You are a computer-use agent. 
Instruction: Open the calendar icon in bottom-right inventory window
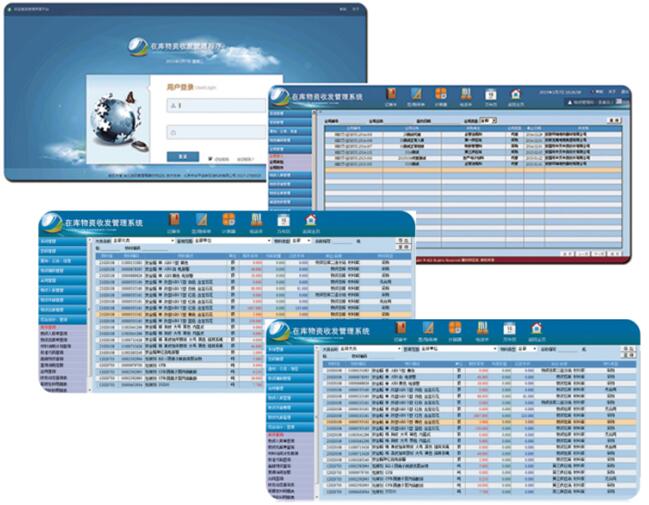coord(510,329)
